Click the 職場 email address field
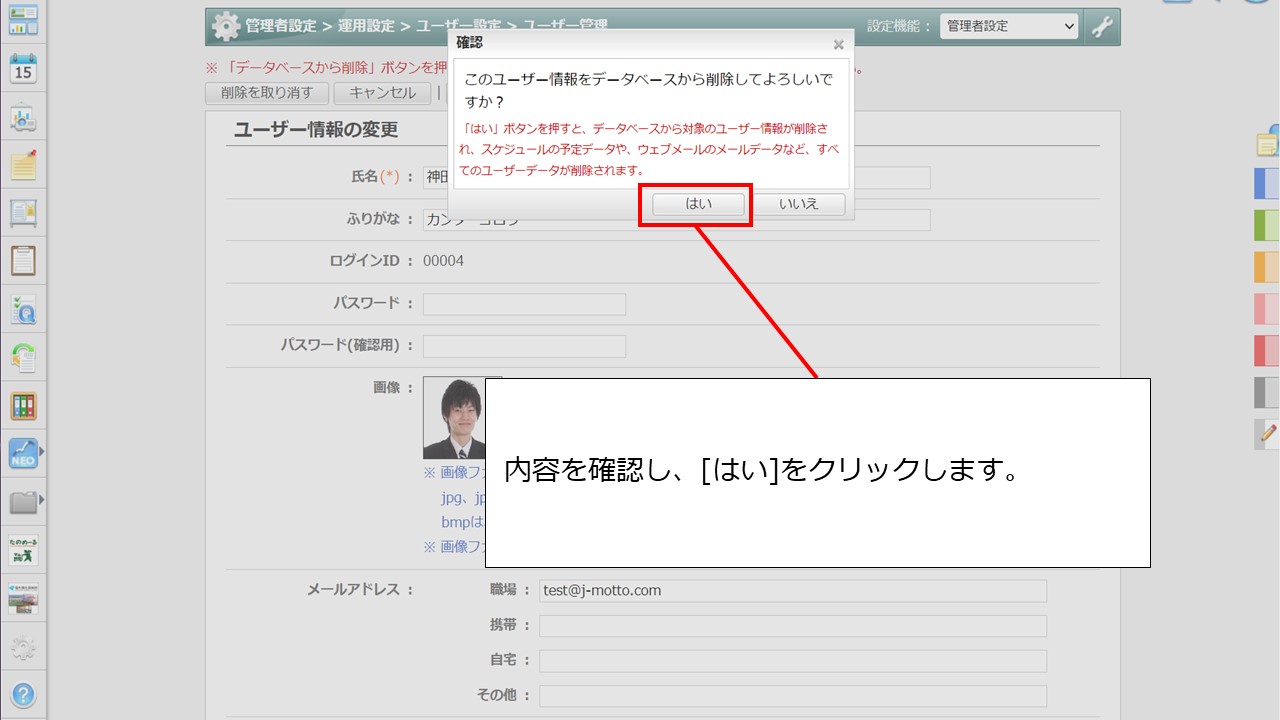 (792, 591)
